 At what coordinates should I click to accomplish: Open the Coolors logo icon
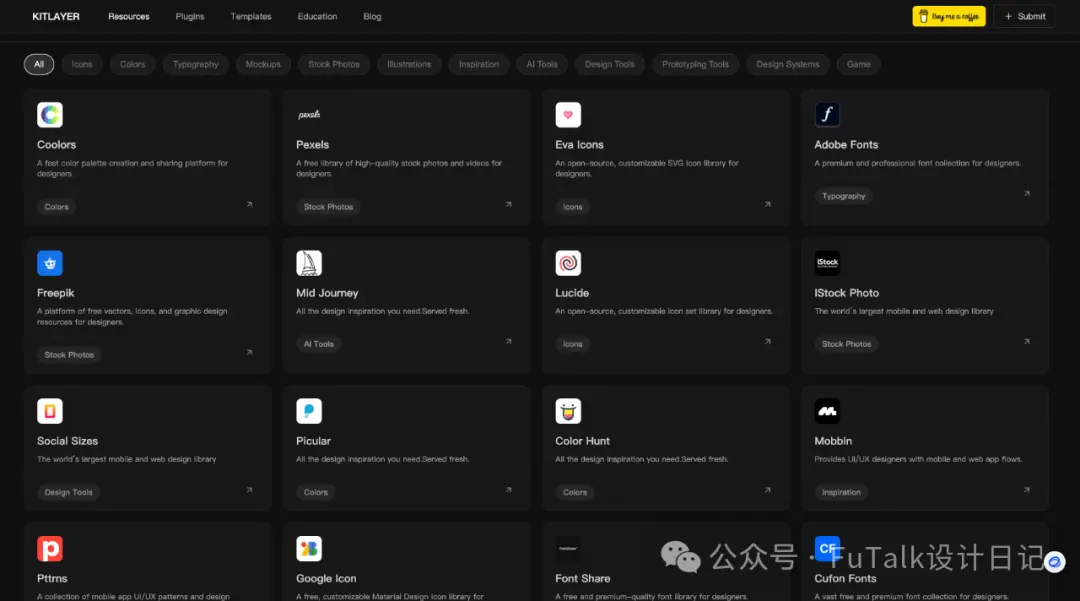[50, 115]
